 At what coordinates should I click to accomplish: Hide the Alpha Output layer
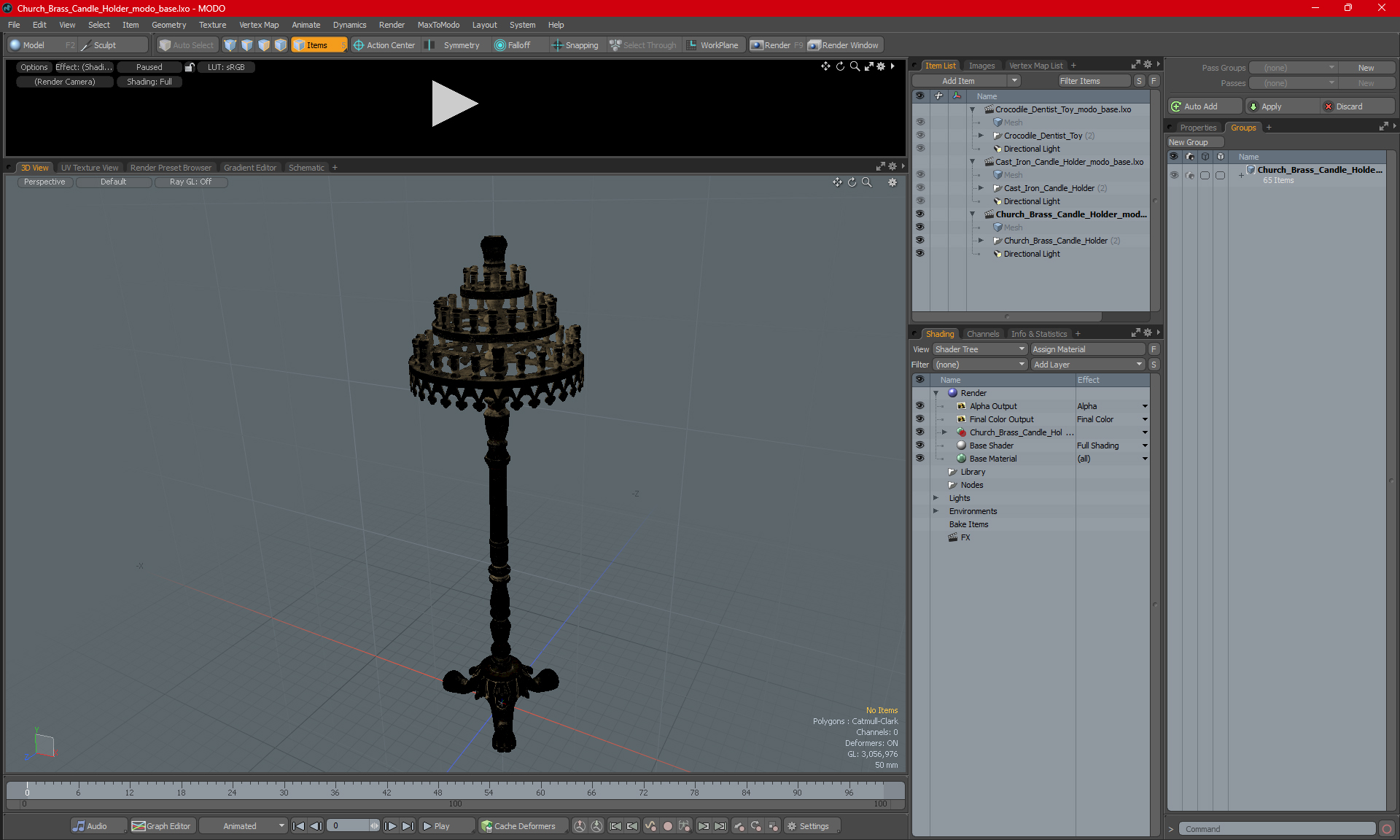click(x=919, y=406)
